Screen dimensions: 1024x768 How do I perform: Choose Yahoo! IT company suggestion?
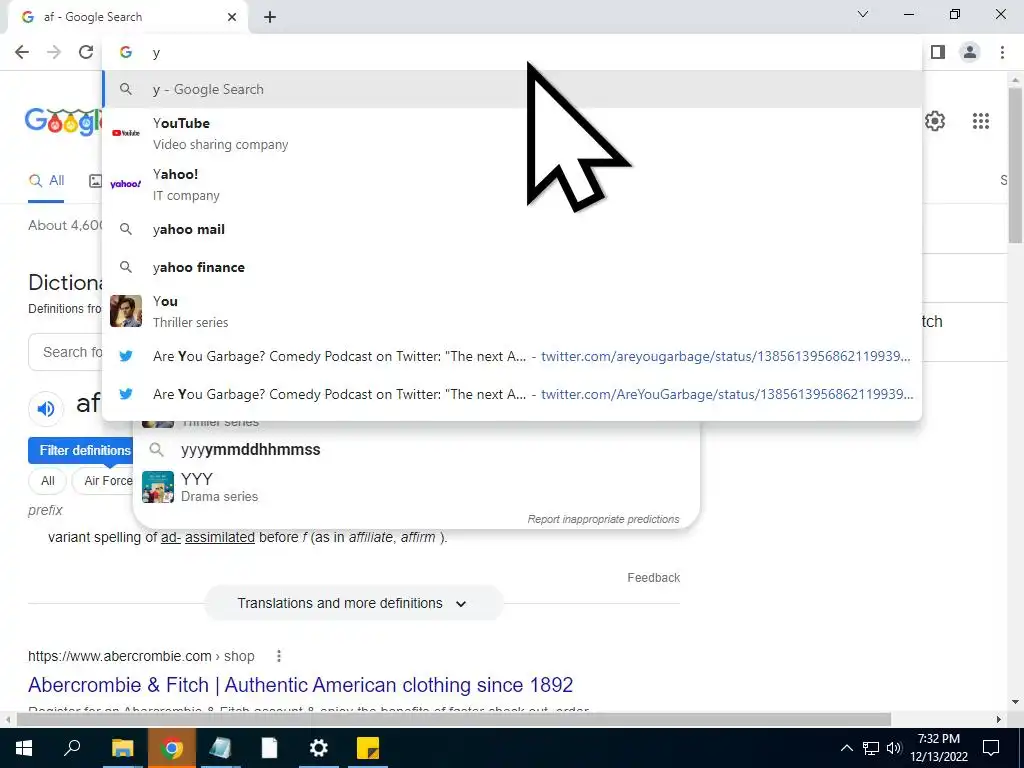(512, 184)
